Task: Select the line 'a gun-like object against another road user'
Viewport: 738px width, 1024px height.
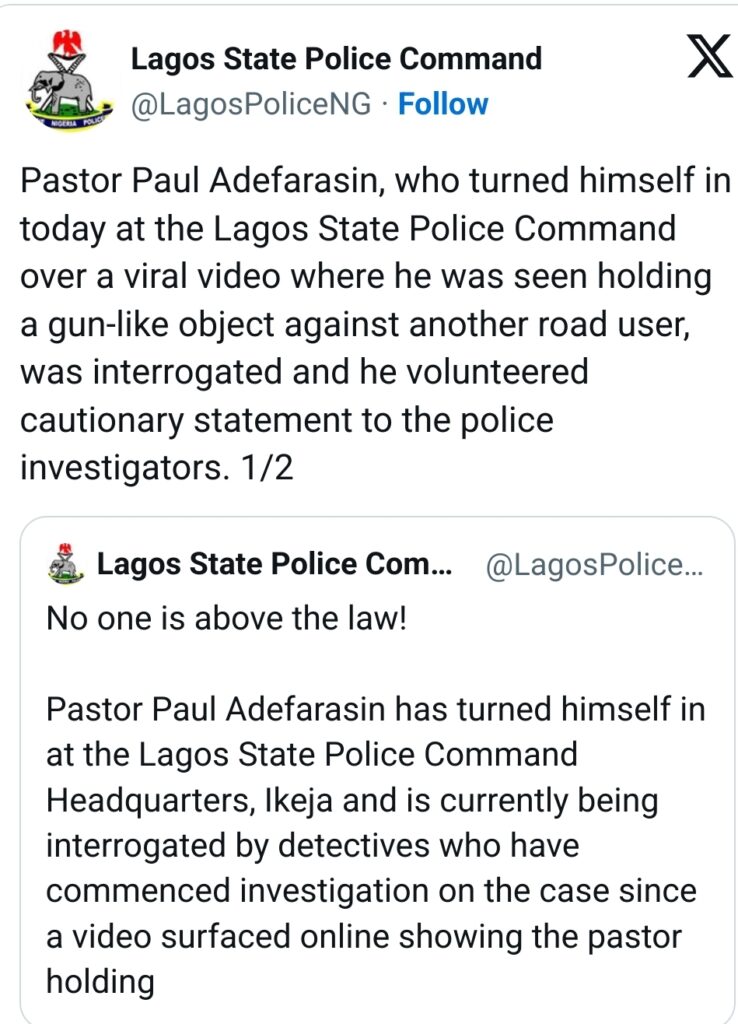Action: click(355, 325)
